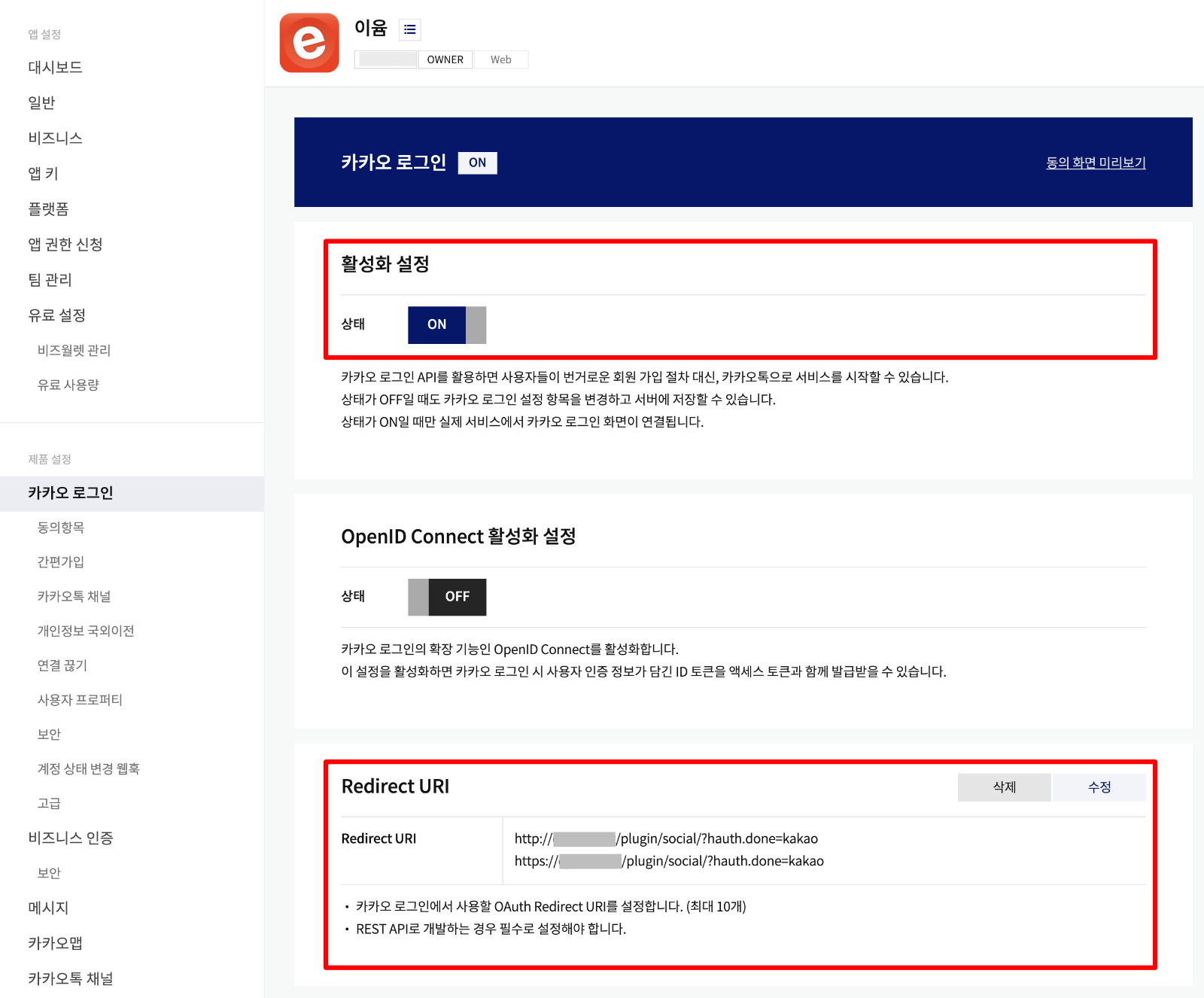Open 보안 submenu under 카카오 로그인
1204x998 pixels.
click(49, 735)
